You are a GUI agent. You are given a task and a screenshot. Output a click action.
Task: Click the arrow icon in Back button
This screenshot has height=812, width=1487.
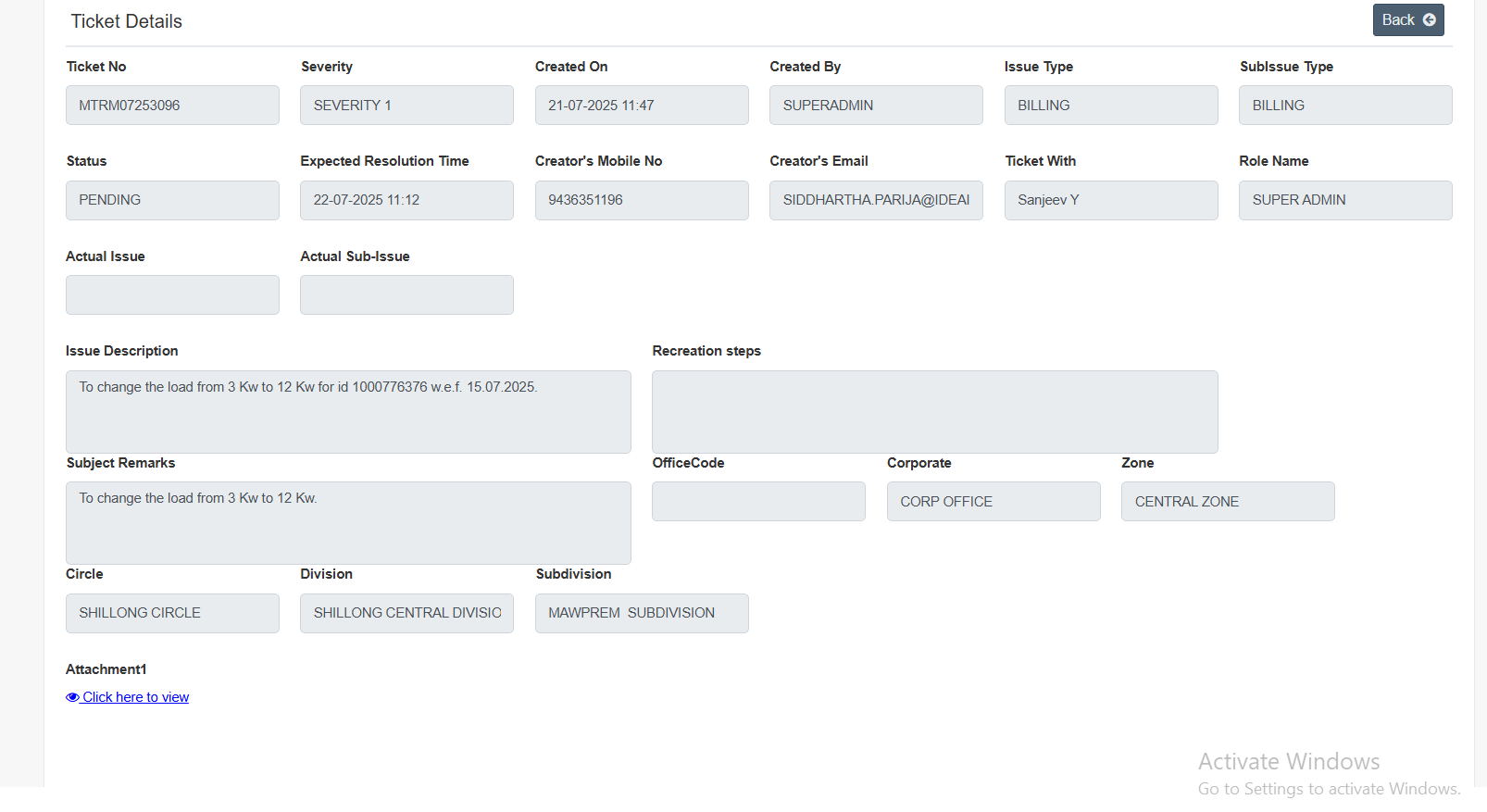pos(1429,20)
